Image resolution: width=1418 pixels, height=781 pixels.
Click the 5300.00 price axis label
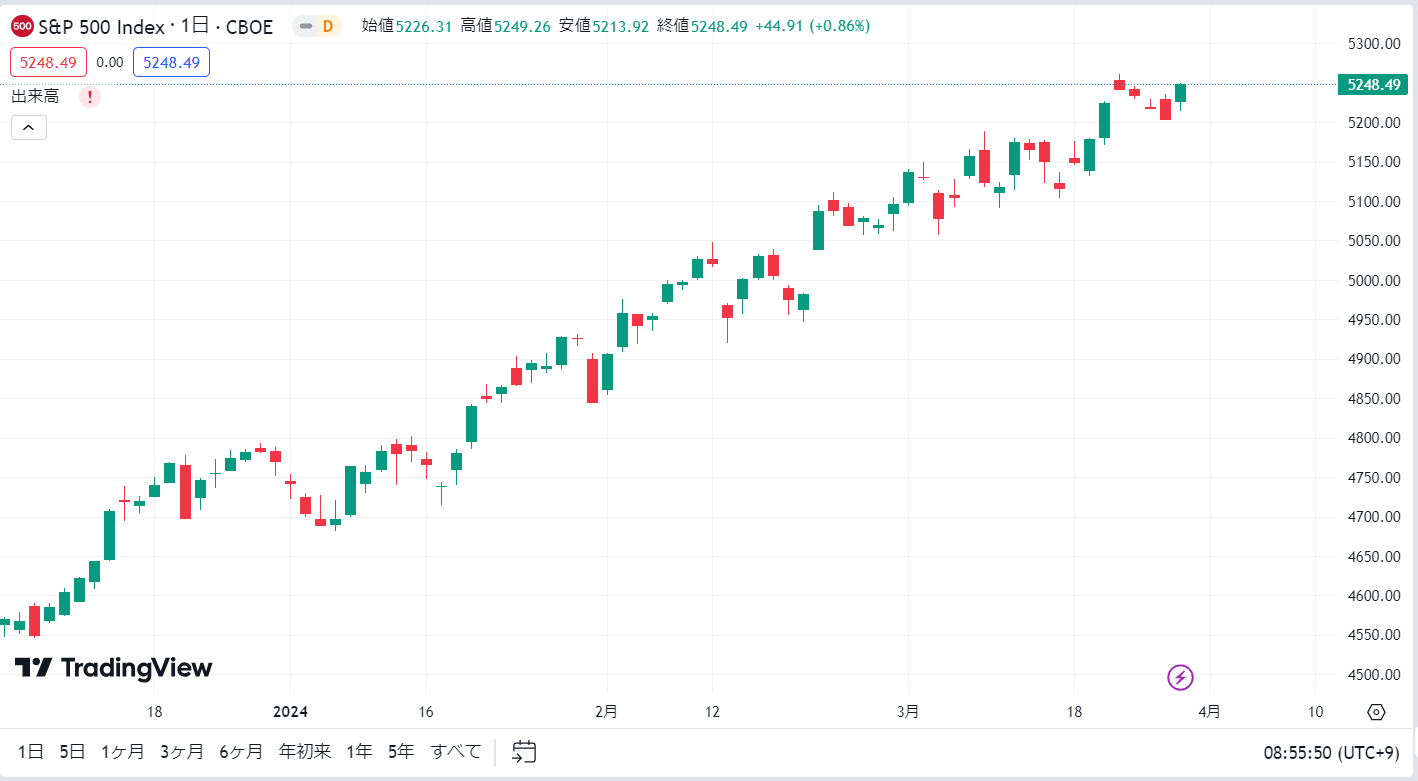tap(1372, 44)
